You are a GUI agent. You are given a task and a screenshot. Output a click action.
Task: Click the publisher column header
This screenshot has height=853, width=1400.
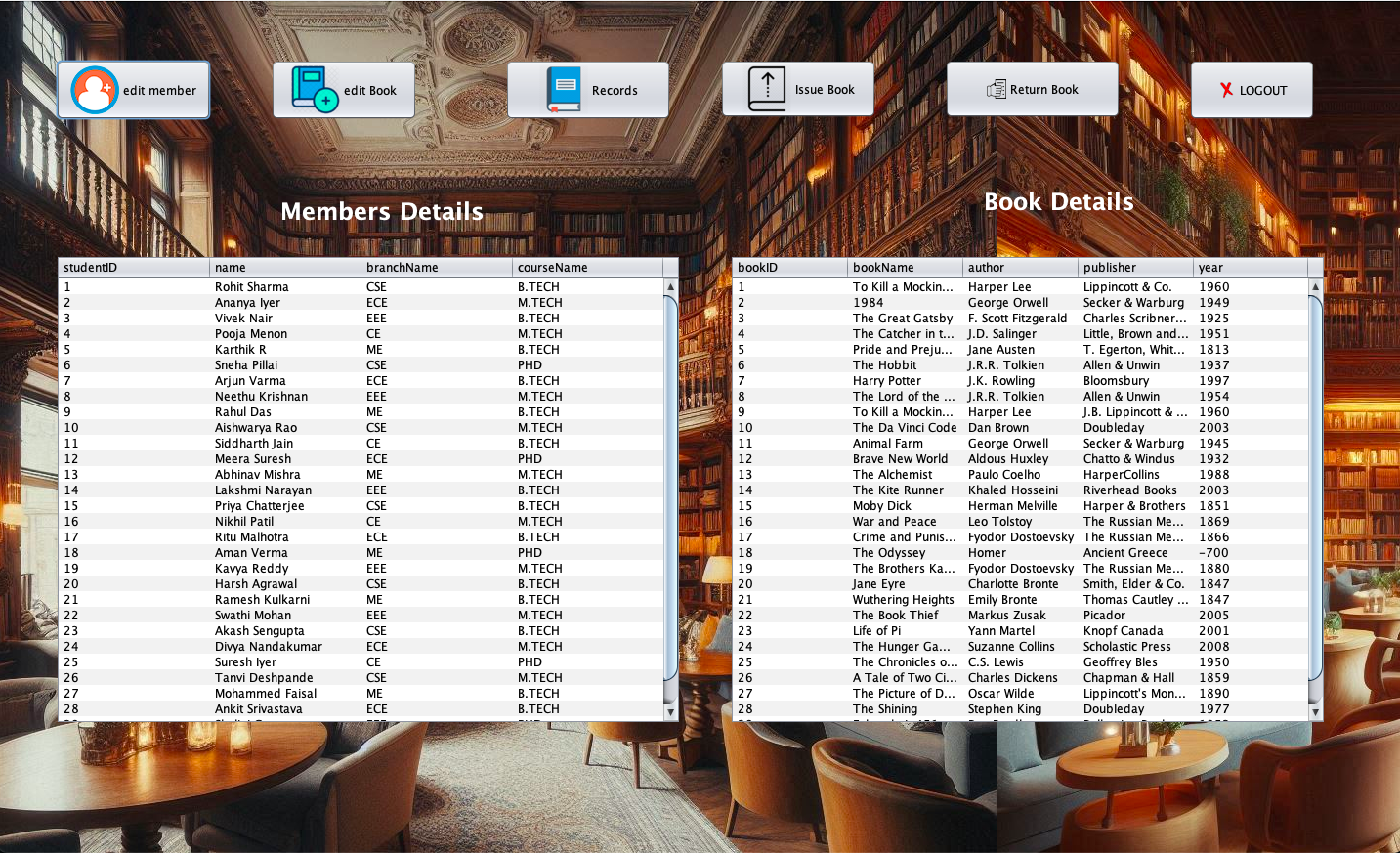[1136, 268]
